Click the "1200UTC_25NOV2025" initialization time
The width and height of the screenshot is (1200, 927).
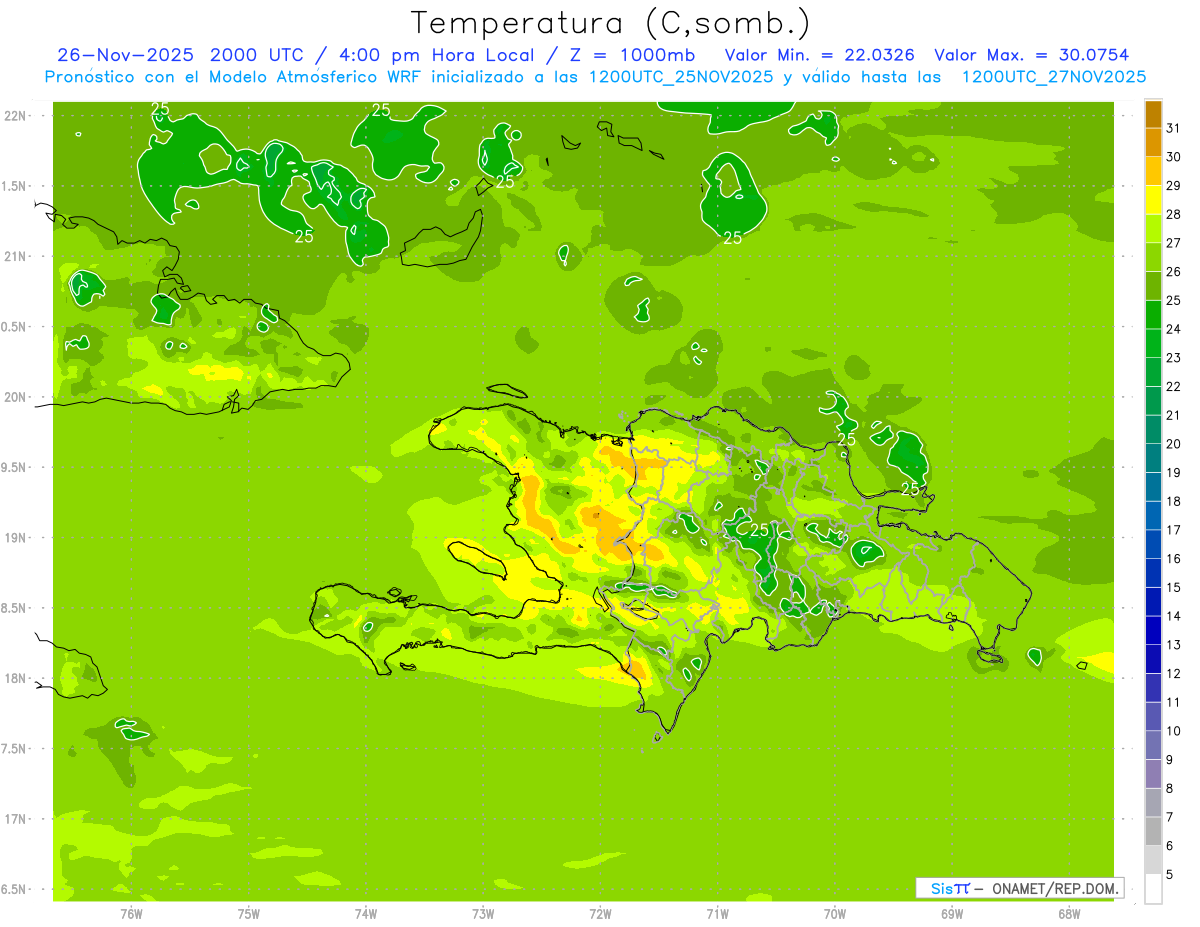point(680,76)
